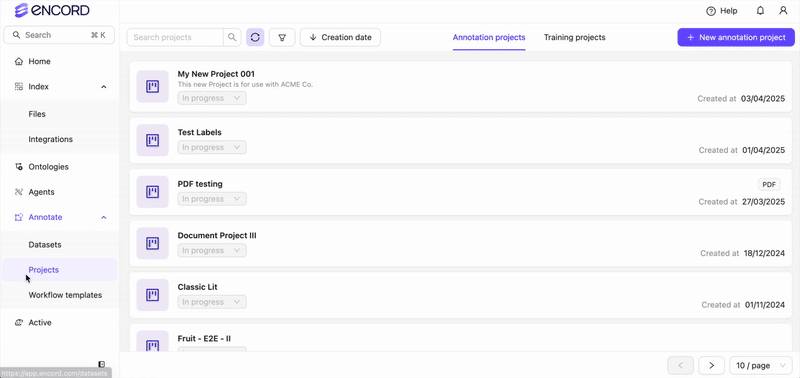Click Classic Lit project icon

pyautogui.click(x=153, y=295)
